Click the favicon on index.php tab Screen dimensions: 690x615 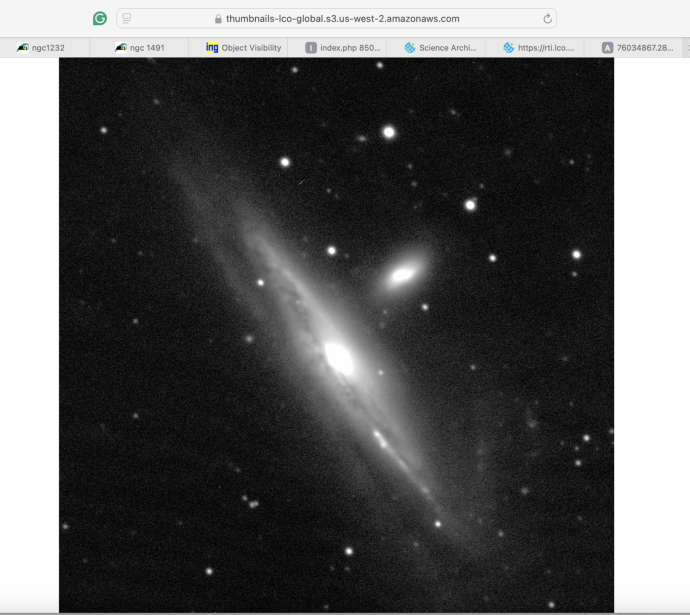tap(311, 48)
